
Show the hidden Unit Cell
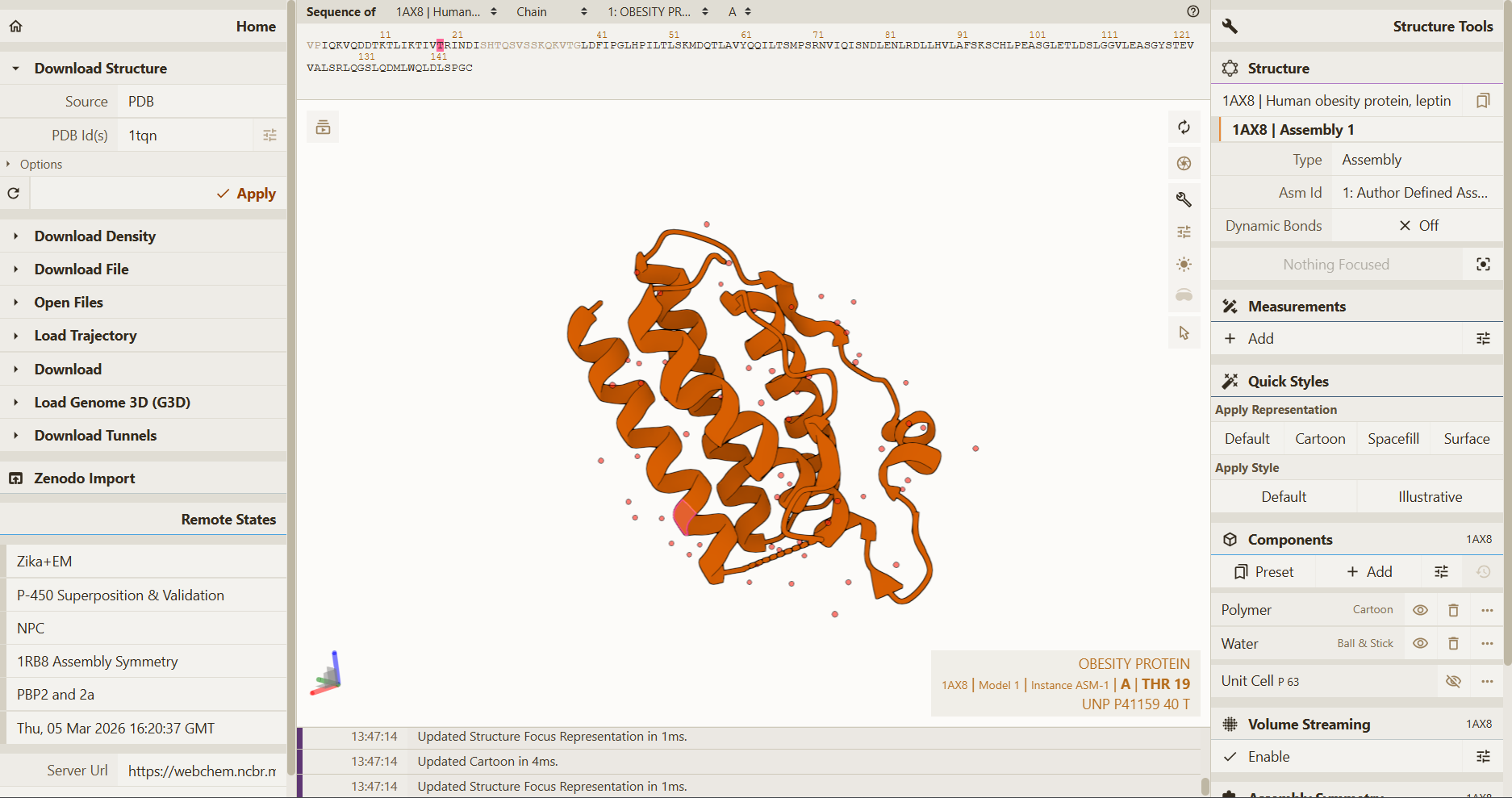[x=1453, y=681]
